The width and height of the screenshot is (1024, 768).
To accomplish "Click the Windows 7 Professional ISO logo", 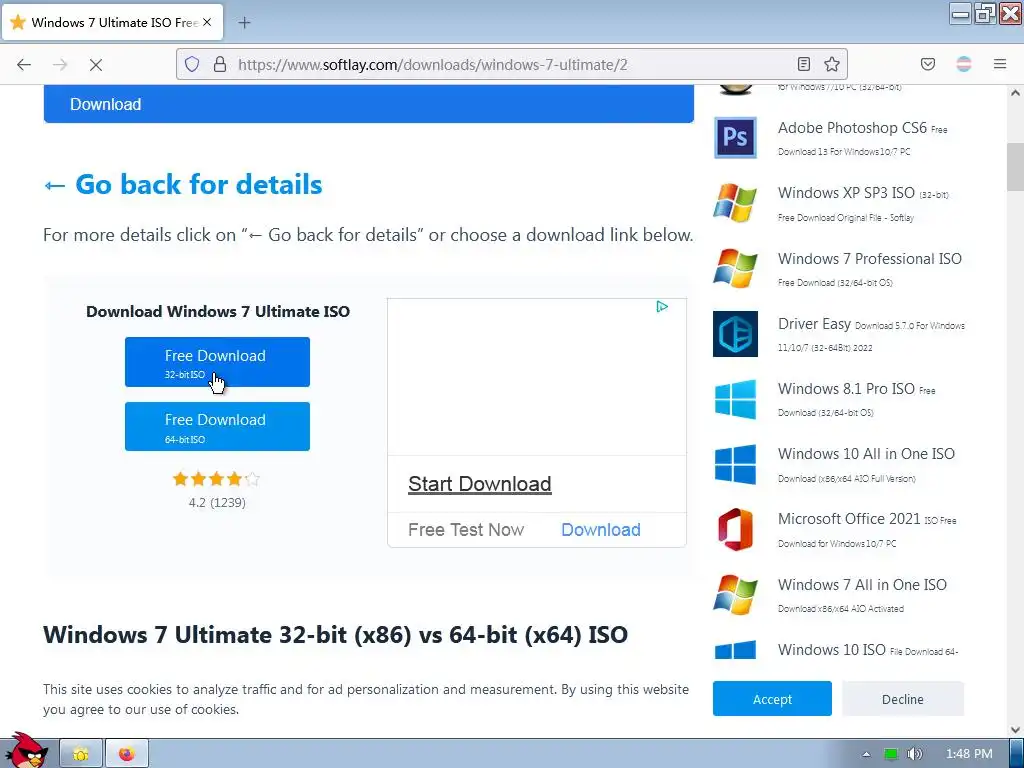I will [x=735, y=268].
